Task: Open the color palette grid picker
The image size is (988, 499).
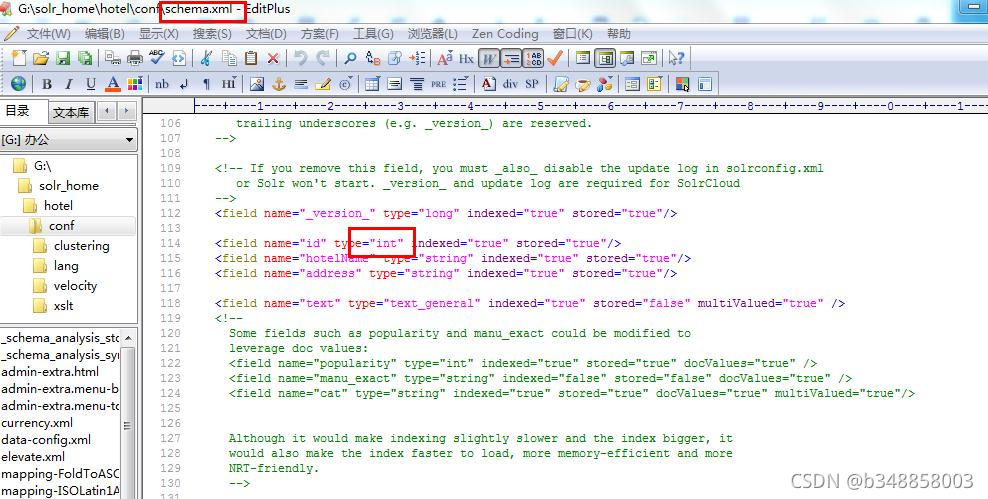Action: (x=135, y=83)
